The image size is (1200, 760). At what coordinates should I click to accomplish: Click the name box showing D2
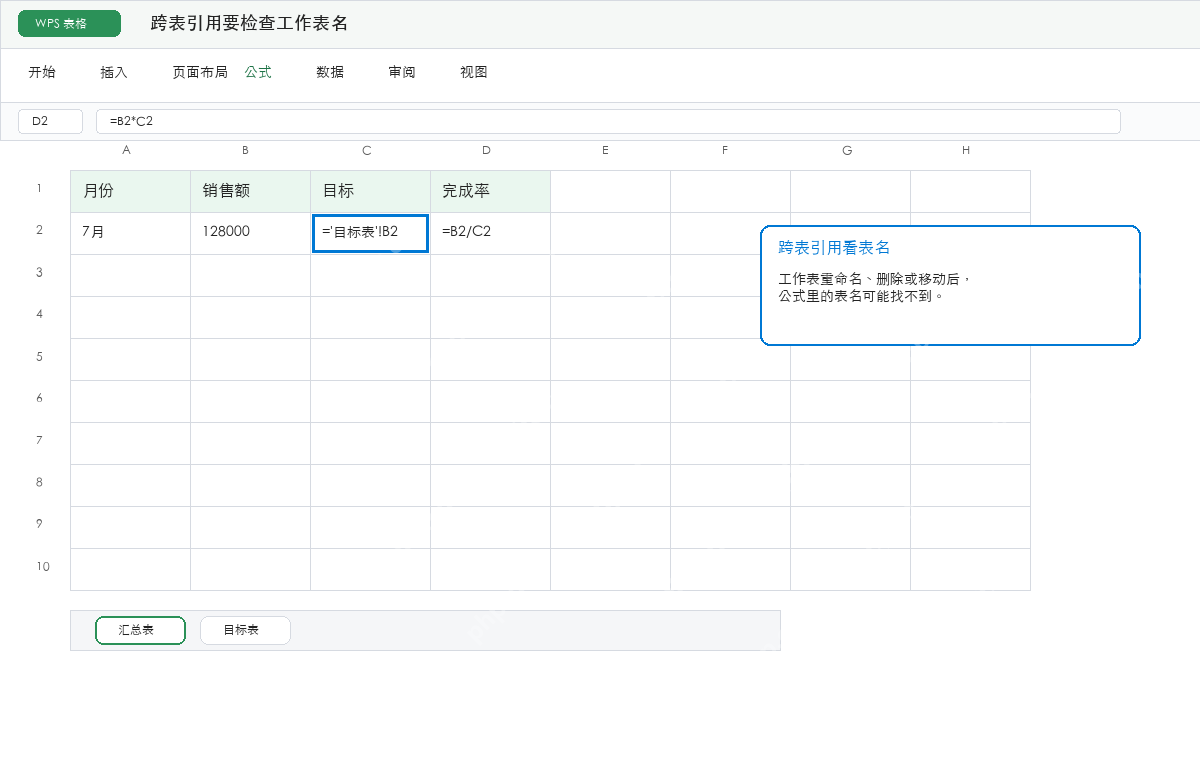coord(50,121)
